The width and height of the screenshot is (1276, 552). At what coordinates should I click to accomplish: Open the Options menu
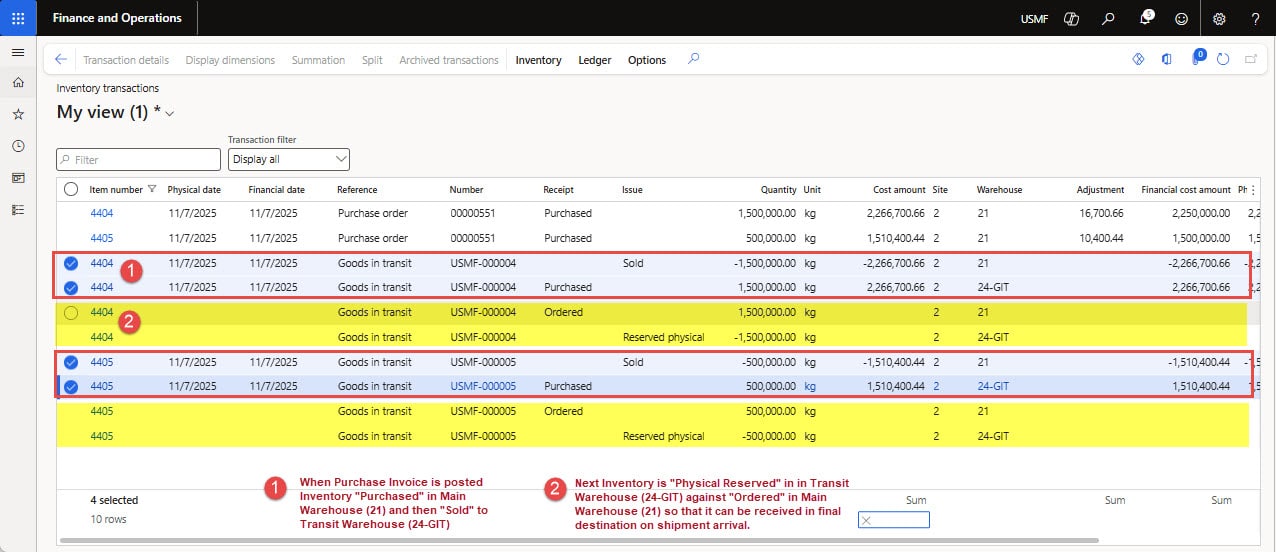pyautogui.click(x=647, y=60)
